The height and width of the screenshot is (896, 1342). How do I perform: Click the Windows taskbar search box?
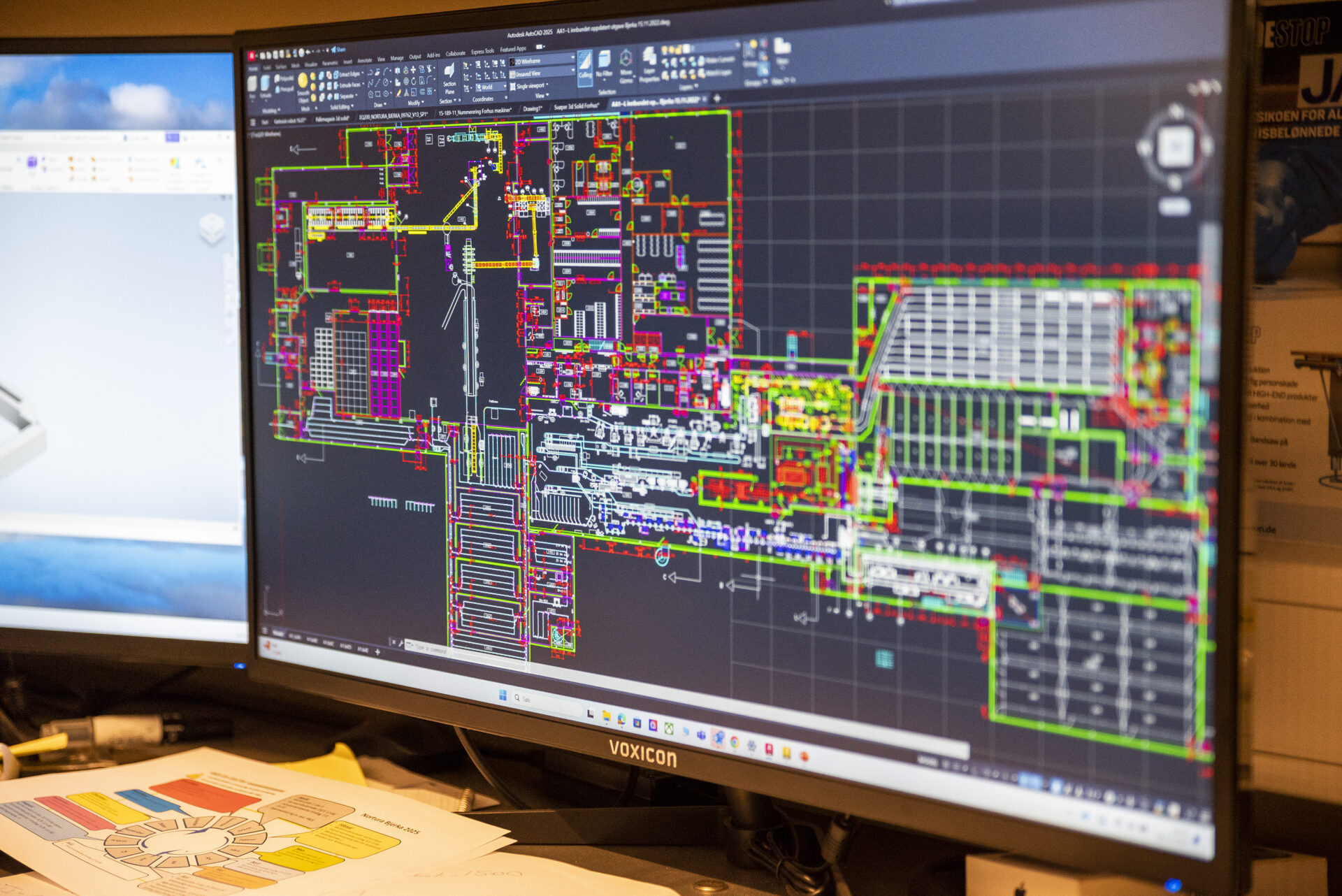[x=548, y=704]
